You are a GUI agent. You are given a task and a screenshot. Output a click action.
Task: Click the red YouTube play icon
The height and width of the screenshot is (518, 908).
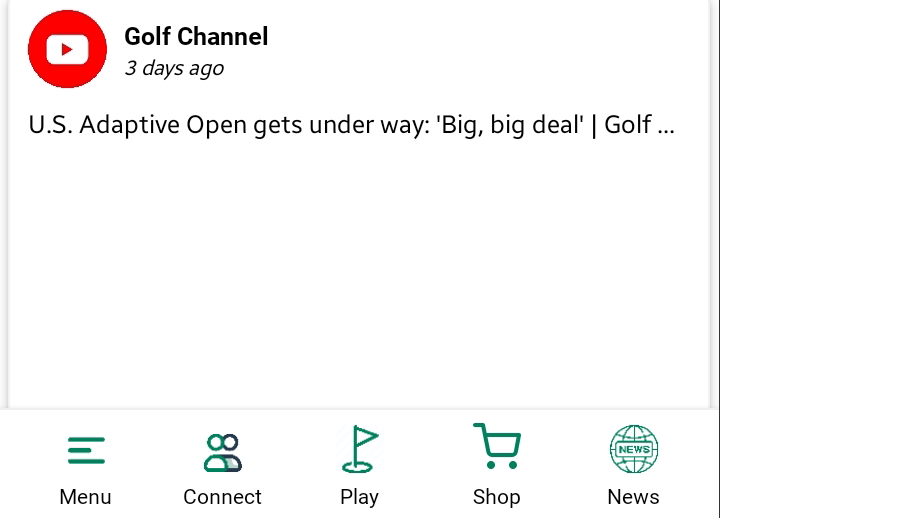tap(67, 49)
